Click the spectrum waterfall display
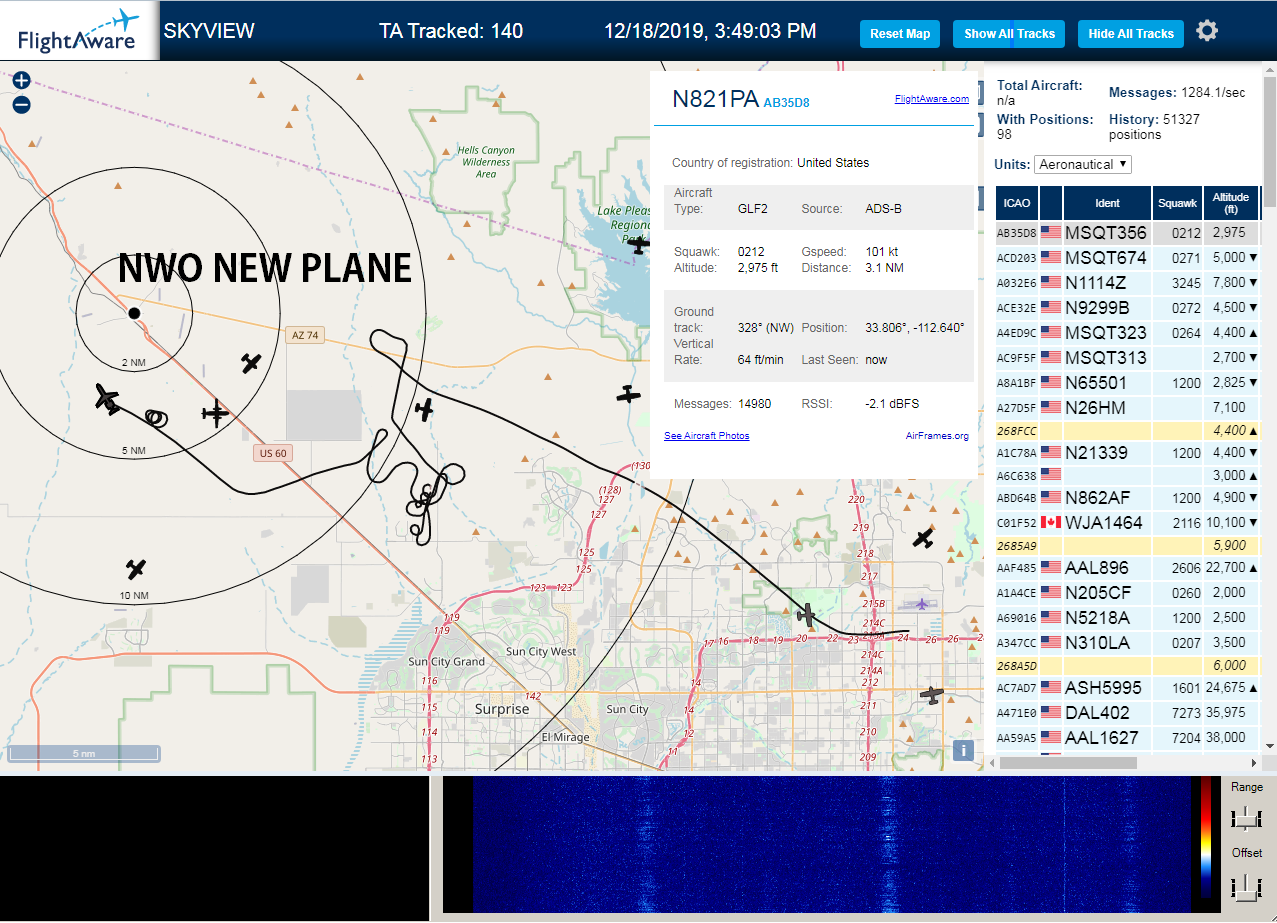 [816, 843]
